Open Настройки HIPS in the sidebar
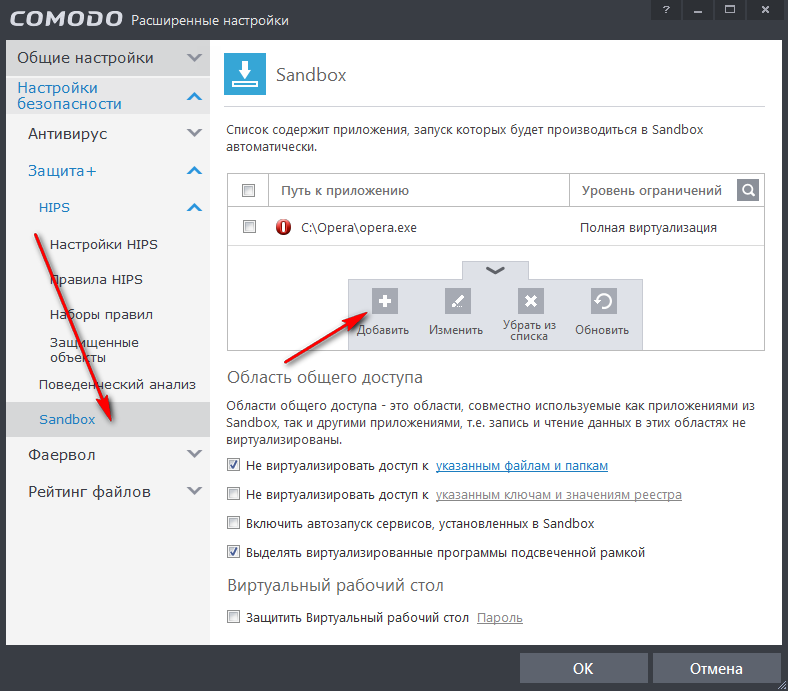Viewport: 788px width, 691px height. point(104,245)
